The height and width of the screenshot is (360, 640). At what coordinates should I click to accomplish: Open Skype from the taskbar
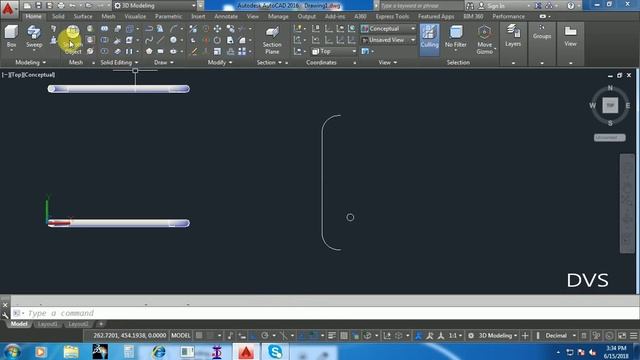(x=276, y=351)
